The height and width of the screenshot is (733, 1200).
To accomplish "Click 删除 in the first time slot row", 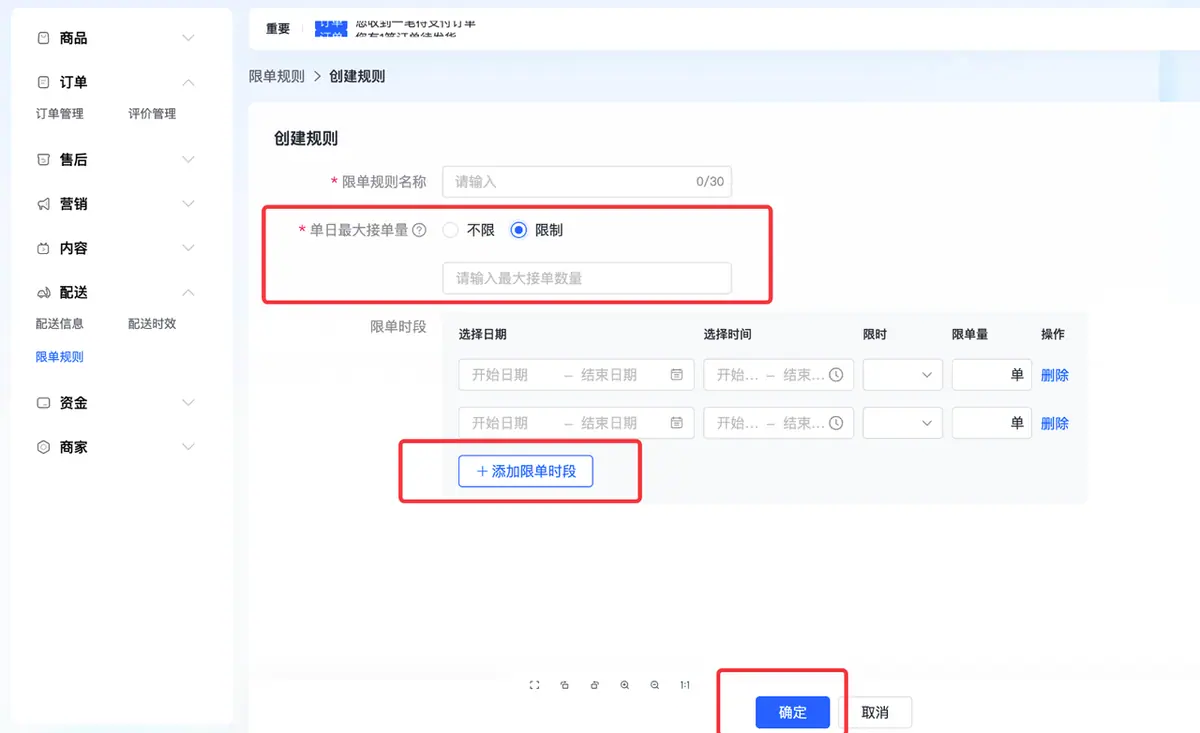I will click(x=1055, y=375).
